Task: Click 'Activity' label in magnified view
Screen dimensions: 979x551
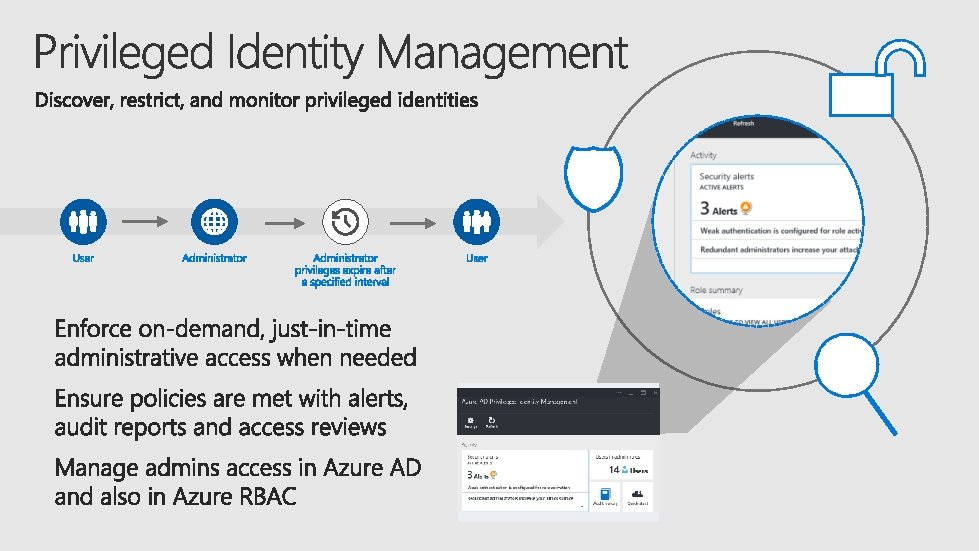Action: (x=703, y=155)
